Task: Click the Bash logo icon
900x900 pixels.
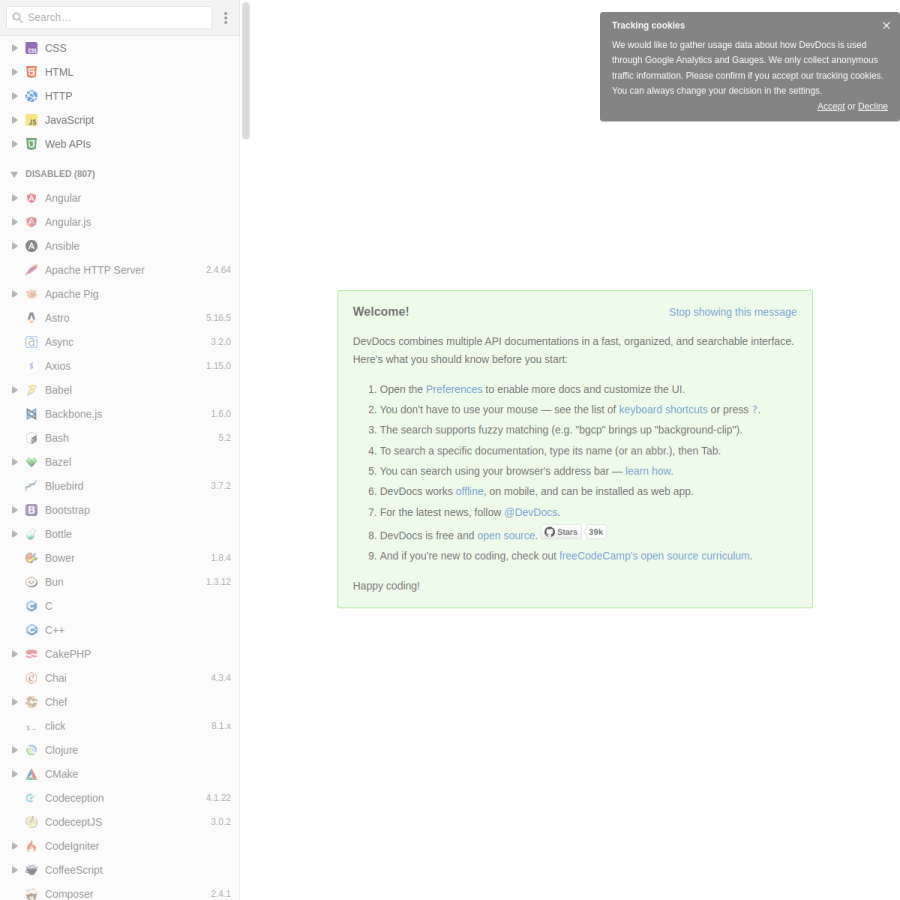Action: 32,439
